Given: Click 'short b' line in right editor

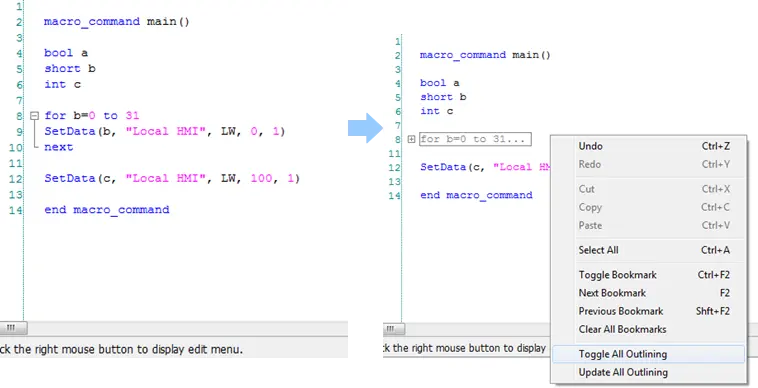Looking at the screenshot, I should (443, 97).
